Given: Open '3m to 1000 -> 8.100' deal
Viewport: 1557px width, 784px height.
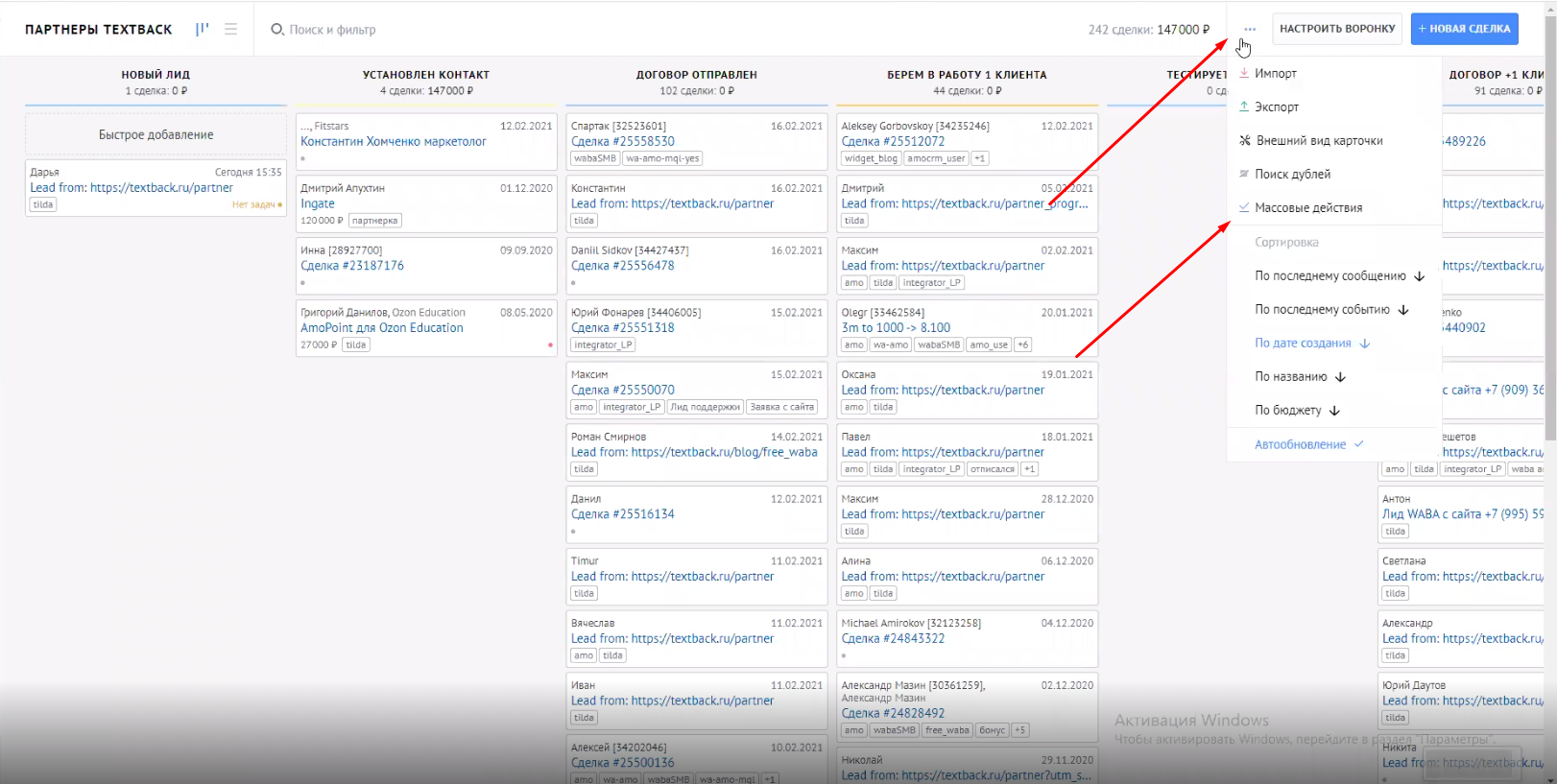Looking at the screenshot, I should [x=897, y=328].
